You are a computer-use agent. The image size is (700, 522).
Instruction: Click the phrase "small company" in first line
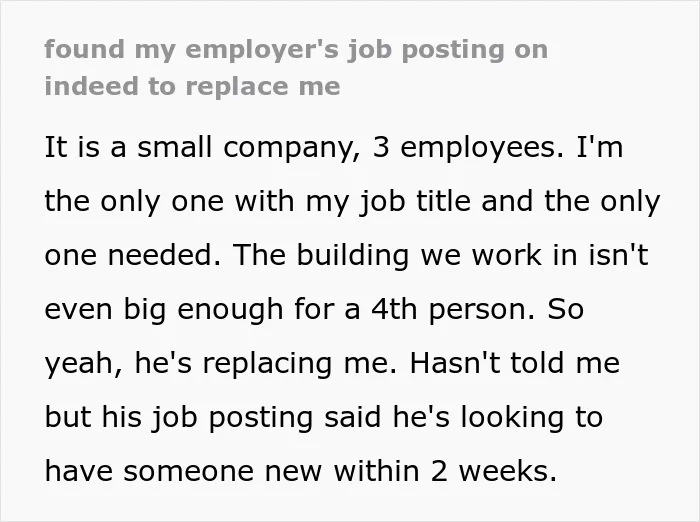pos(245,149)
